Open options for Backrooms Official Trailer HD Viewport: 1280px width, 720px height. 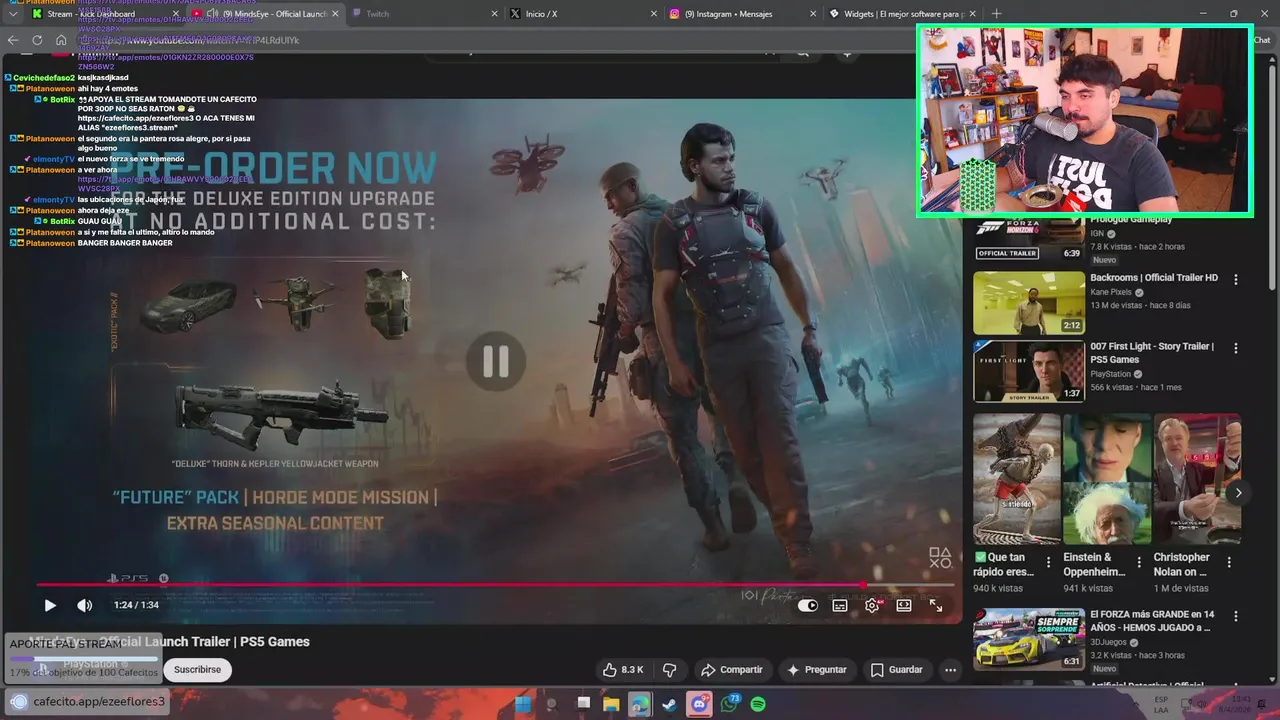pos(1236,280)
